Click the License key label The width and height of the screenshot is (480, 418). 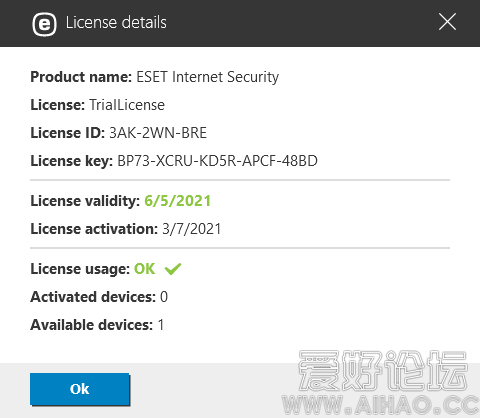(x=72, y=161)
